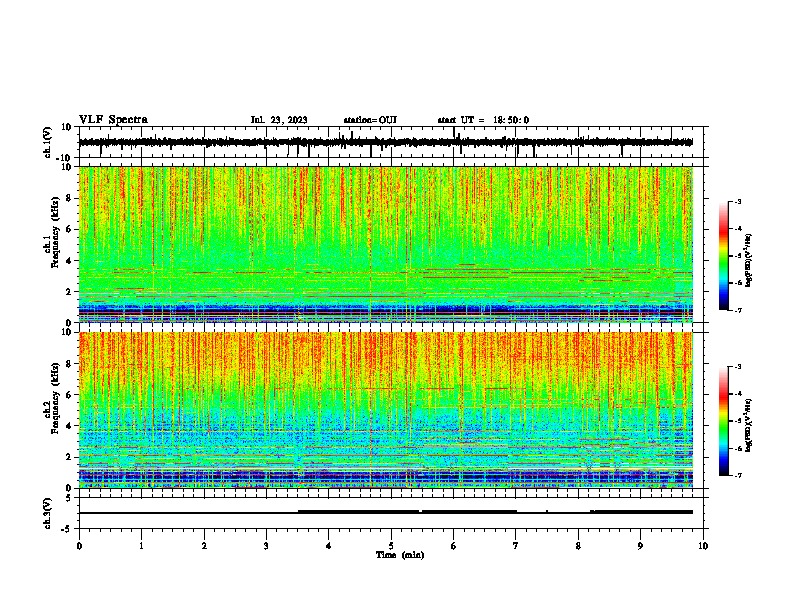Click the '2' kHz tick on ch.1 spectrogram
The height and width of the screenshot is (612, 792).
(x=69, y=292)
